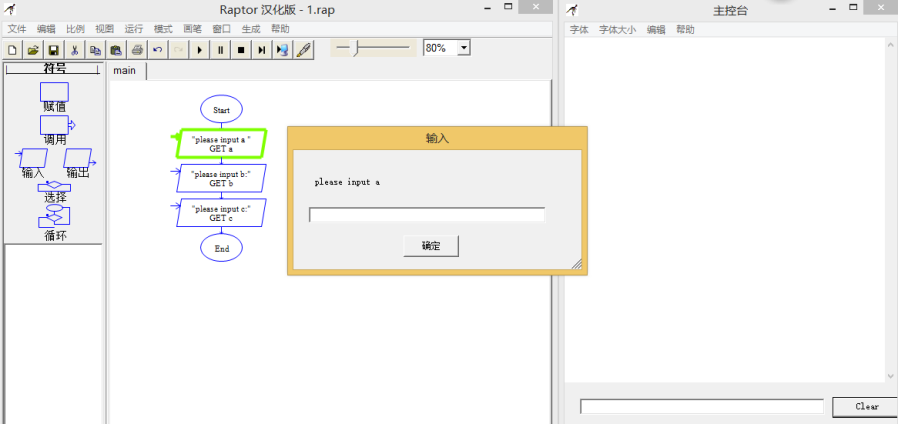Click the 符号 symbols panel header

click(55, 69)
